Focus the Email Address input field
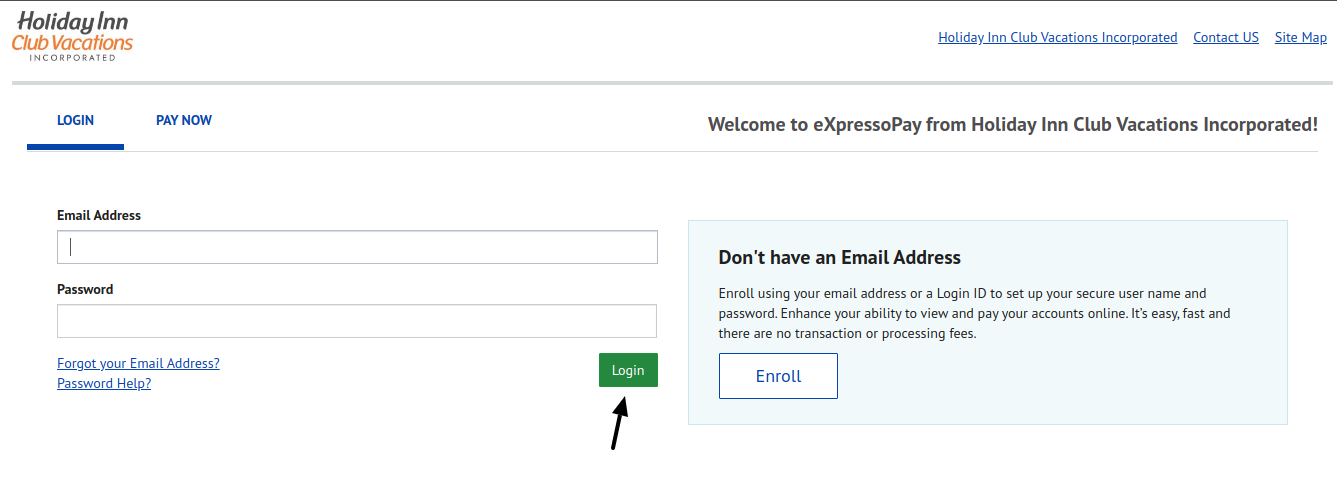Viewport: 1337px width, 501px height. point(357,247)
